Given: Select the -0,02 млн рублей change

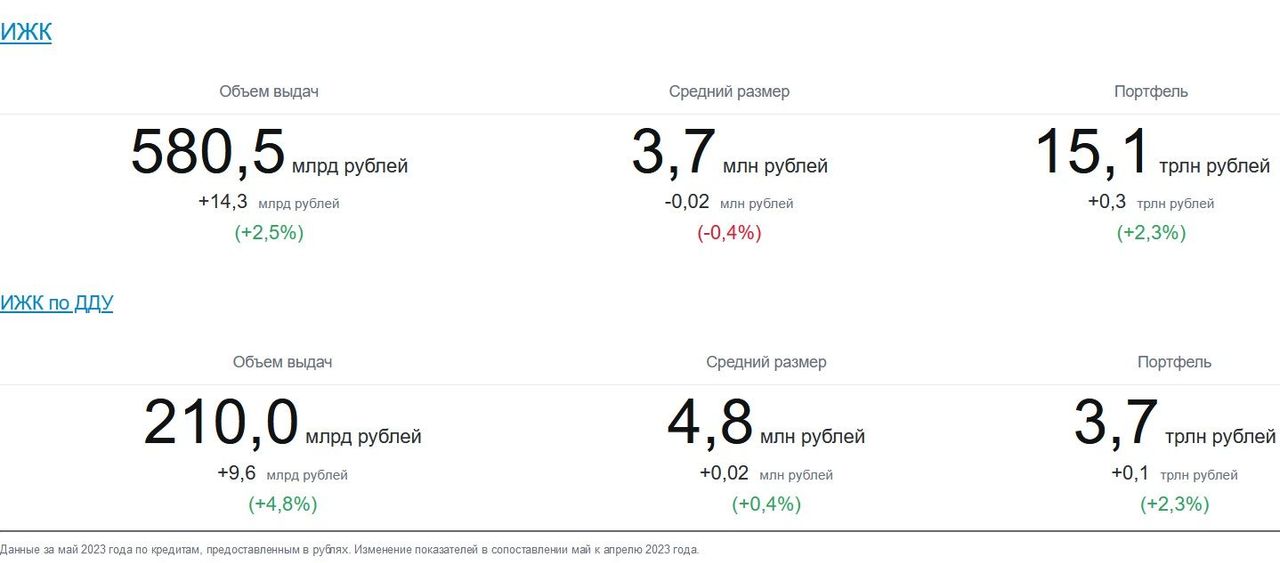Looking at the screenshot, I should coord(728,202).
